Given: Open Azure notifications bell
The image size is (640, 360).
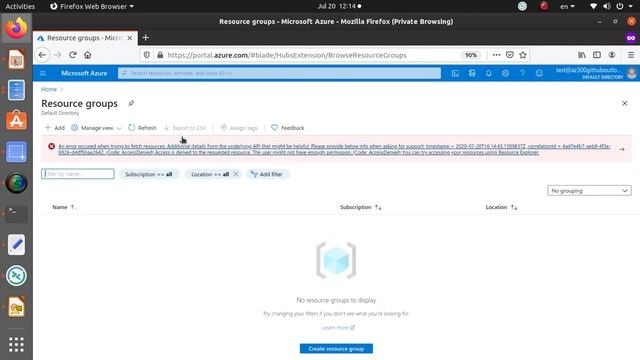Looking at the screenshot, I should click(x=489, y=73).
